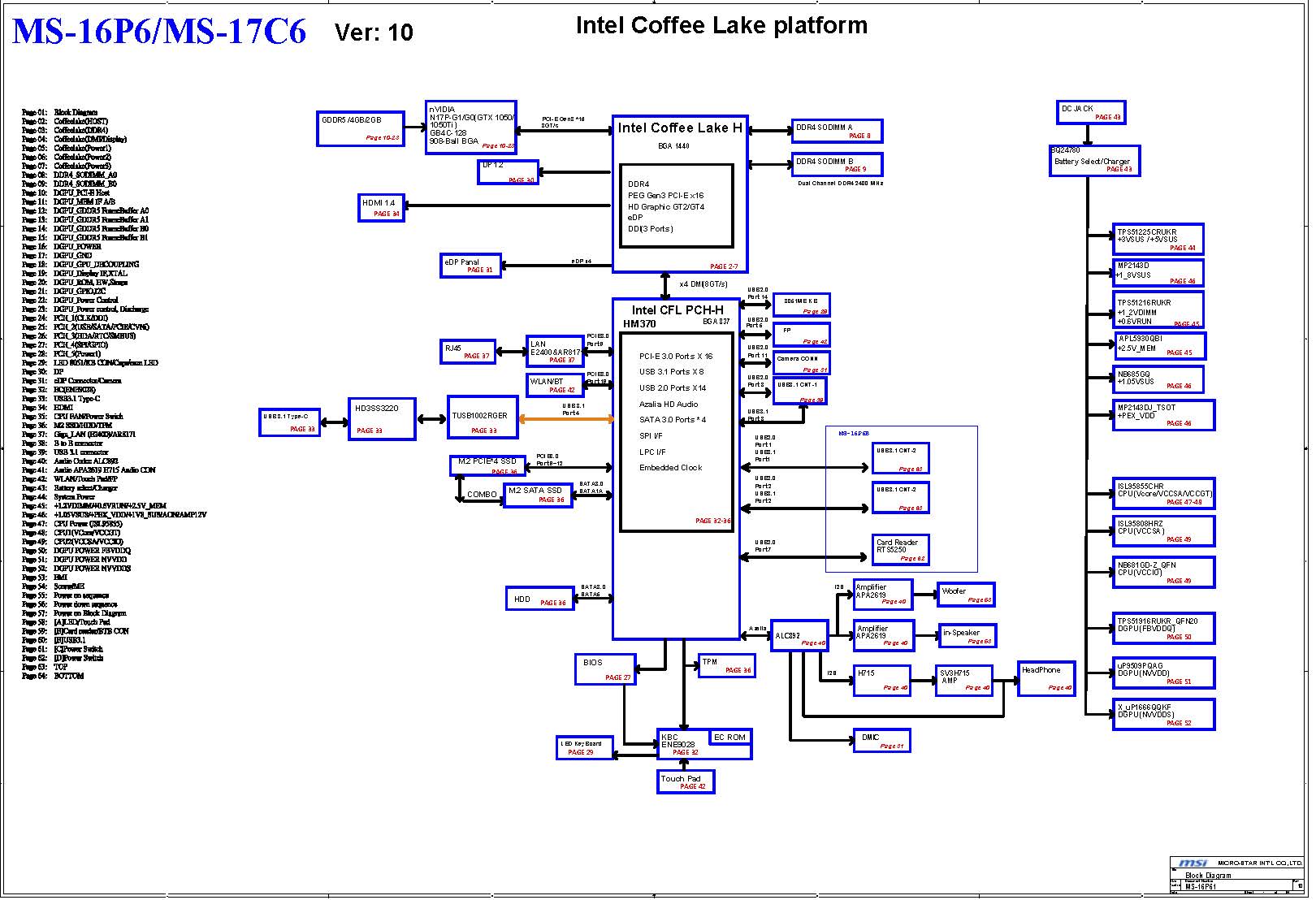Select the GDDR5 4GB/2GB memory block
Viewport: 1316px width, 900px height.
[360, 128]
